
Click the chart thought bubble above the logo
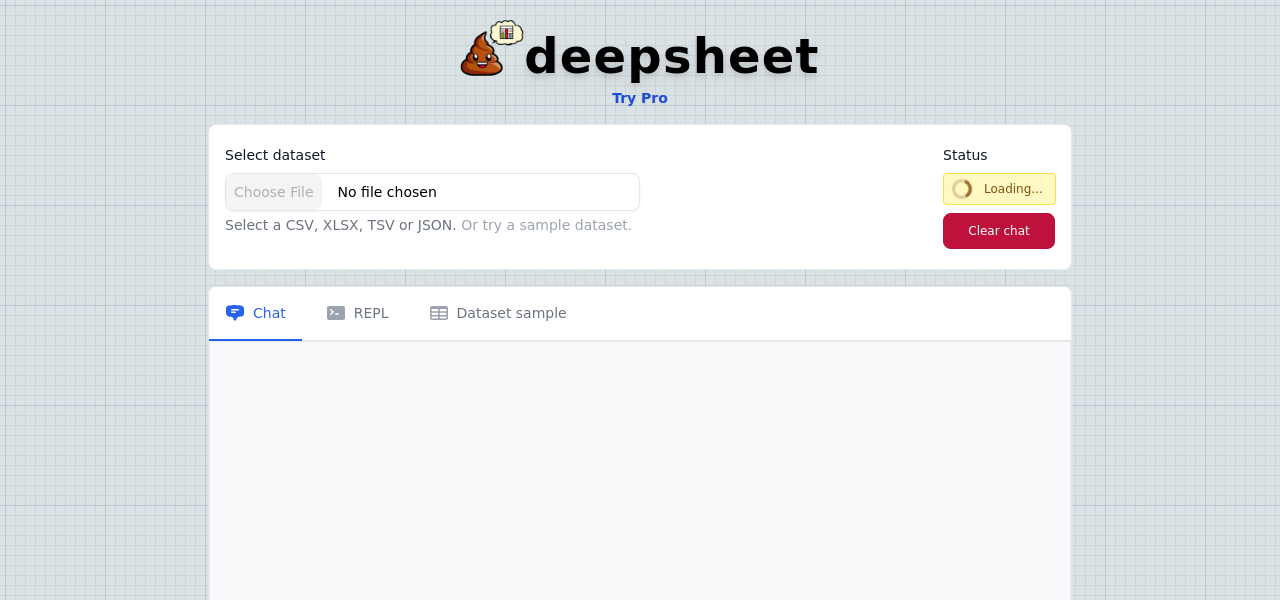click(506, 32)
